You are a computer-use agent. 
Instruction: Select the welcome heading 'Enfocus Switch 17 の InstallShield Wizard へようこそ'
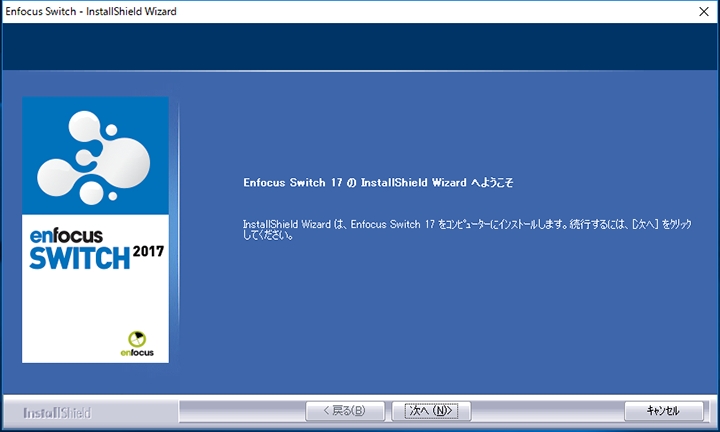click(378, 183)
